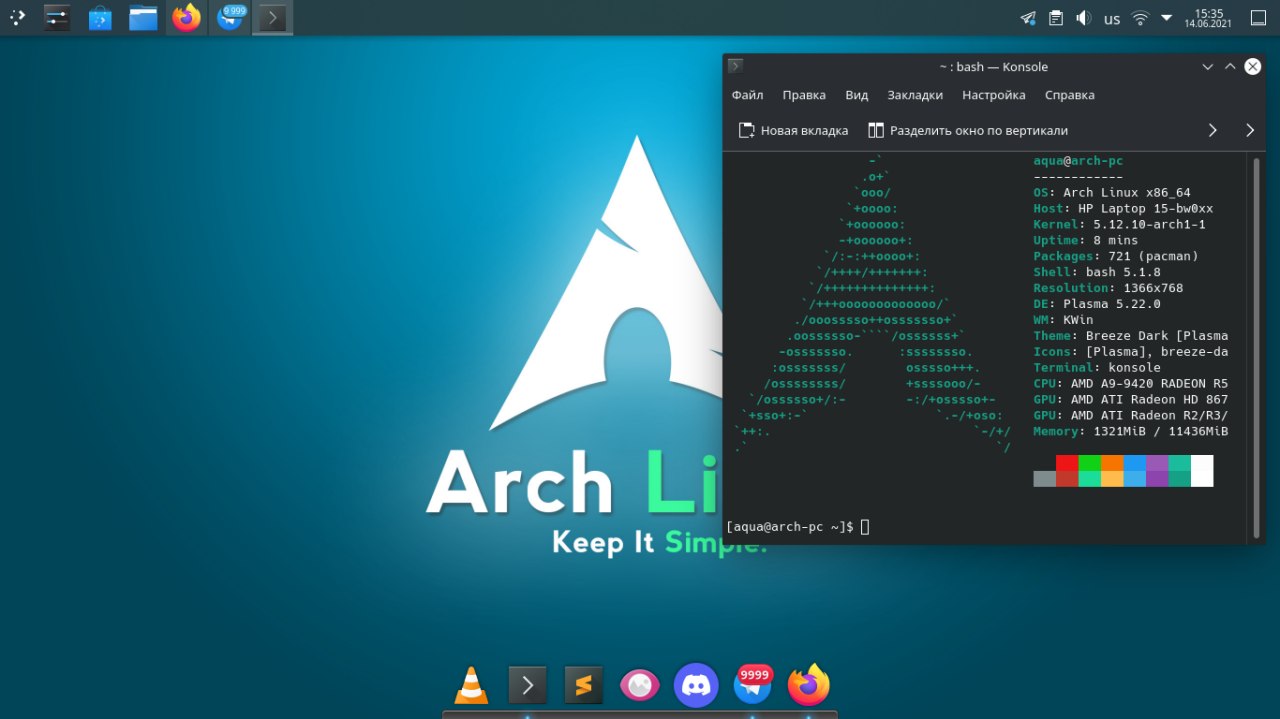Open Dolphin file manager from the top panel
This screenshot has width=1280, height=719.
coord(143,18)
